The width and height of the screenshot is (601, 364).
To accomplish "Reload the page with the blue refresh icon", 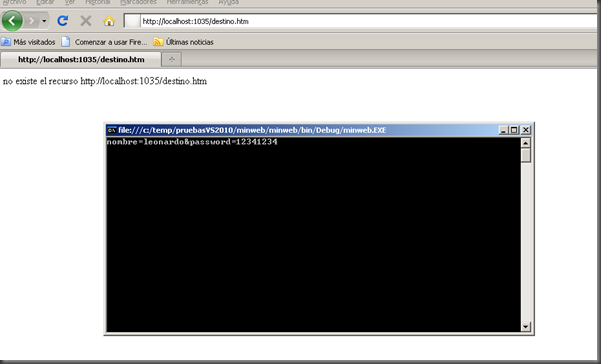I will point(62,21).
